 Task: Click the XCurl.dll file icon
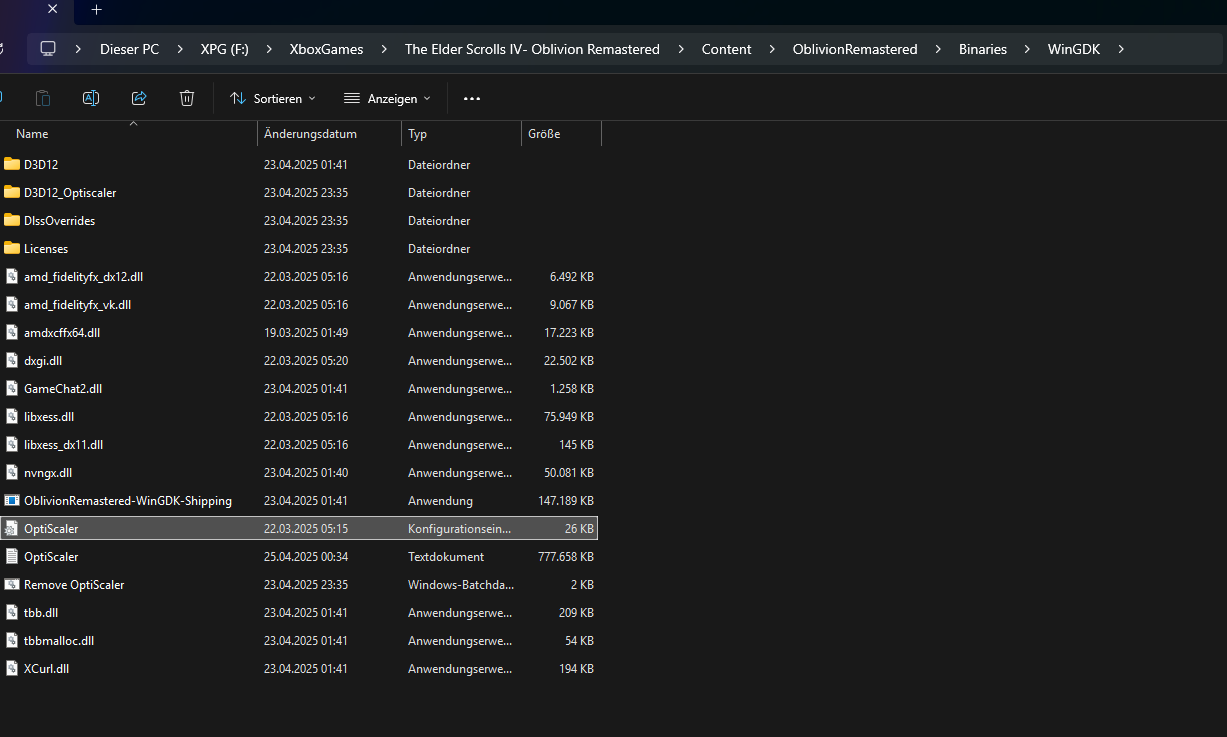[x=12, y=668]
